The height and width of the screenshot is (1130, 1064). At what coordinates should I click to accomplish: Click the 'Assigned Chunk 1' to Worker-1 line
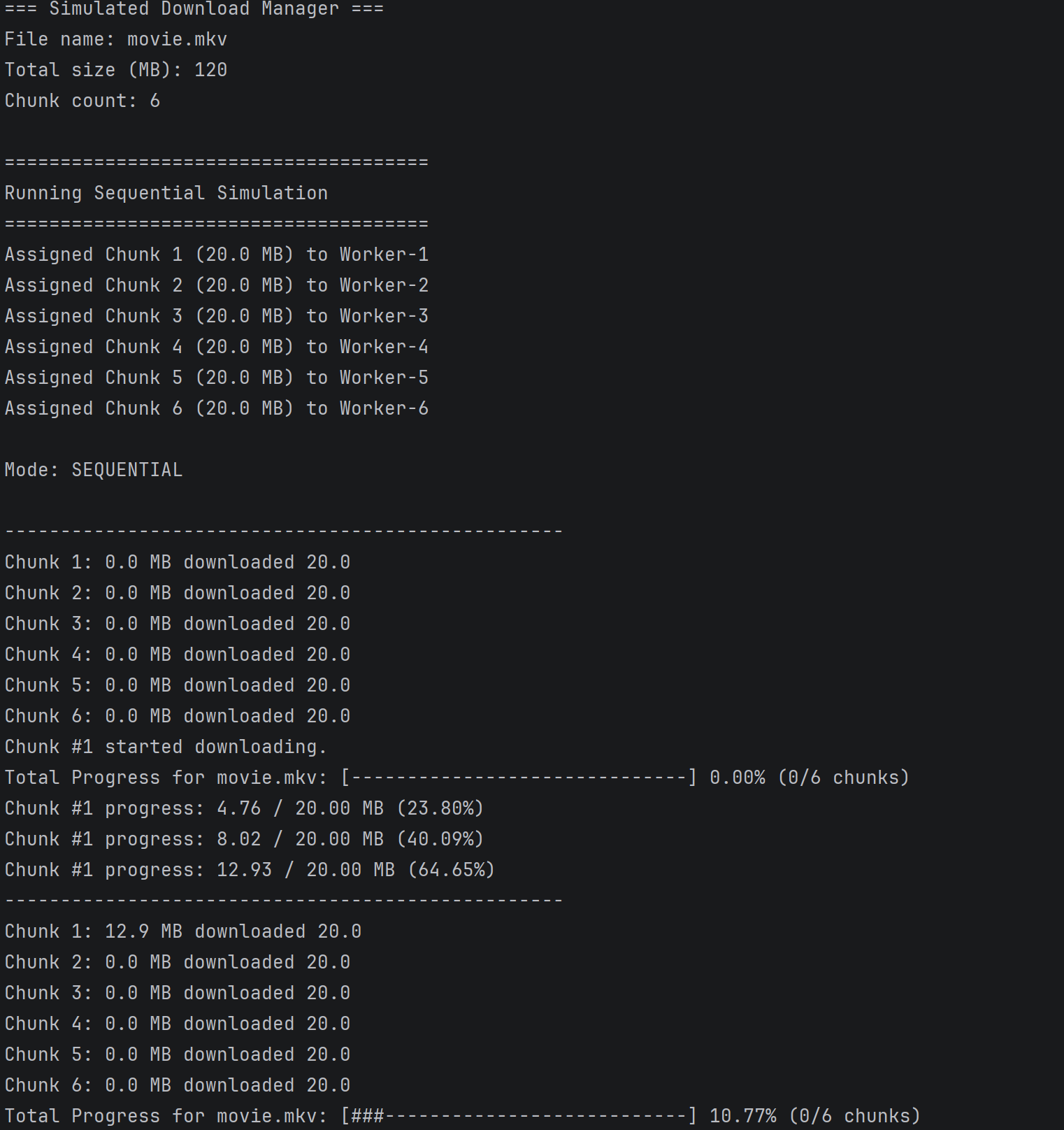[x=217, y=255]
